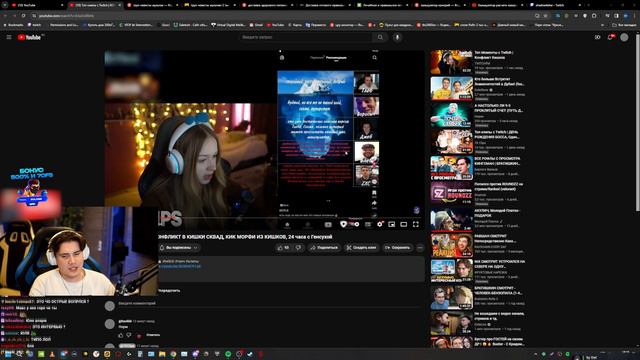Screen dimensions: 640x360
Task: Enter fullscreen on the video player
Action: coord(416,224)
